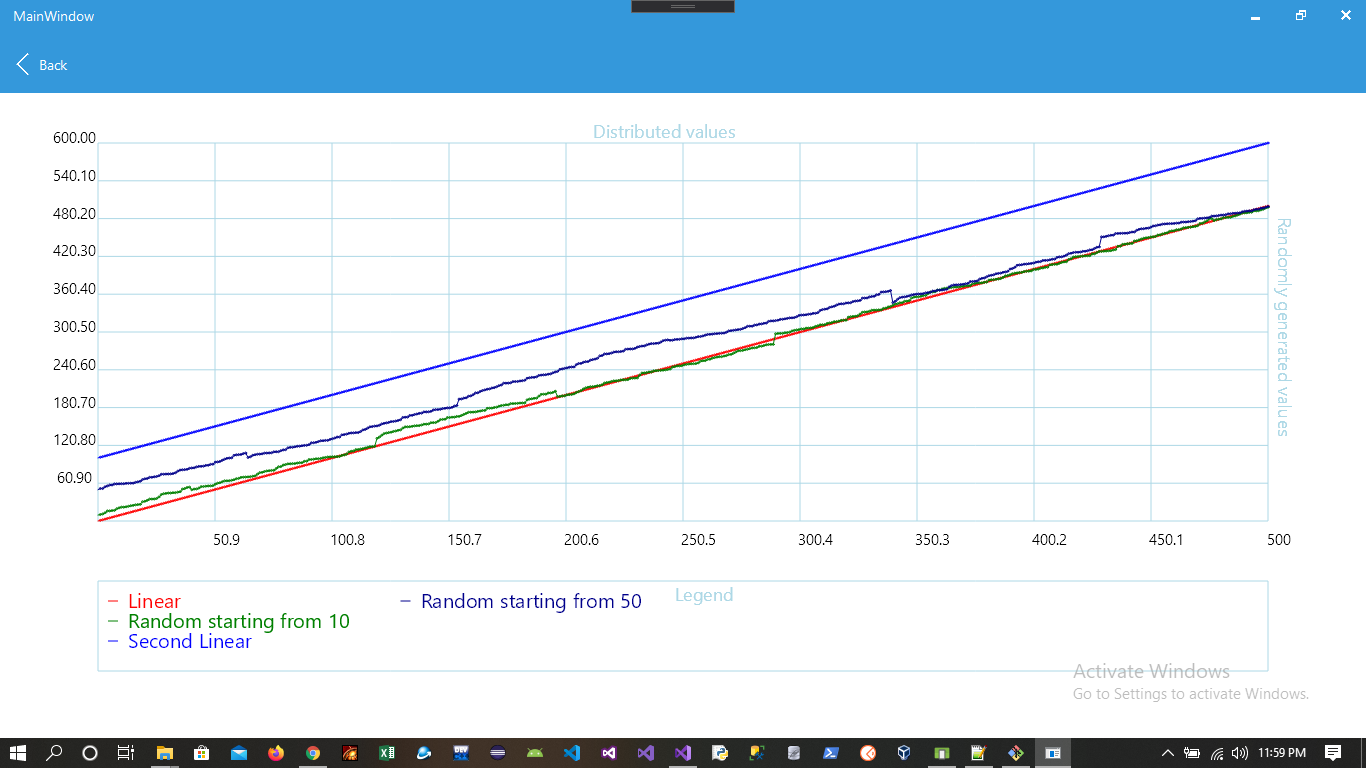1366x768 pixels.
Task: Click the 600.00 y-axis label
Action: click(75, 138)
